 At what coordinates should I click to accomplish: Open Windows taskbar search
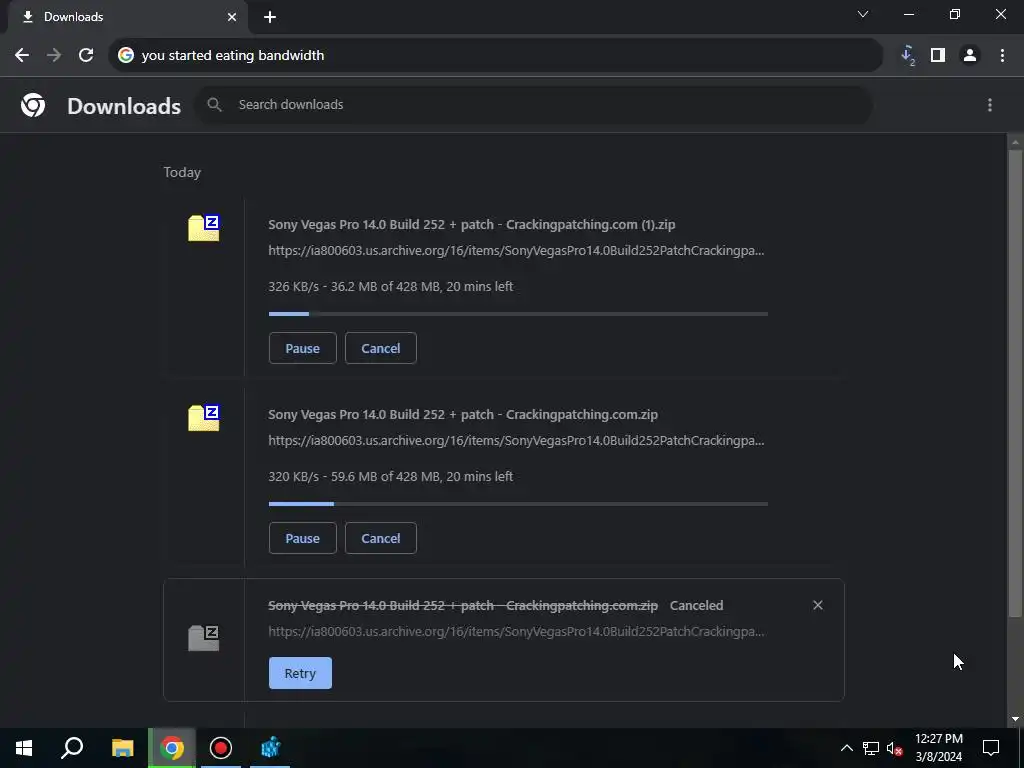72,748
